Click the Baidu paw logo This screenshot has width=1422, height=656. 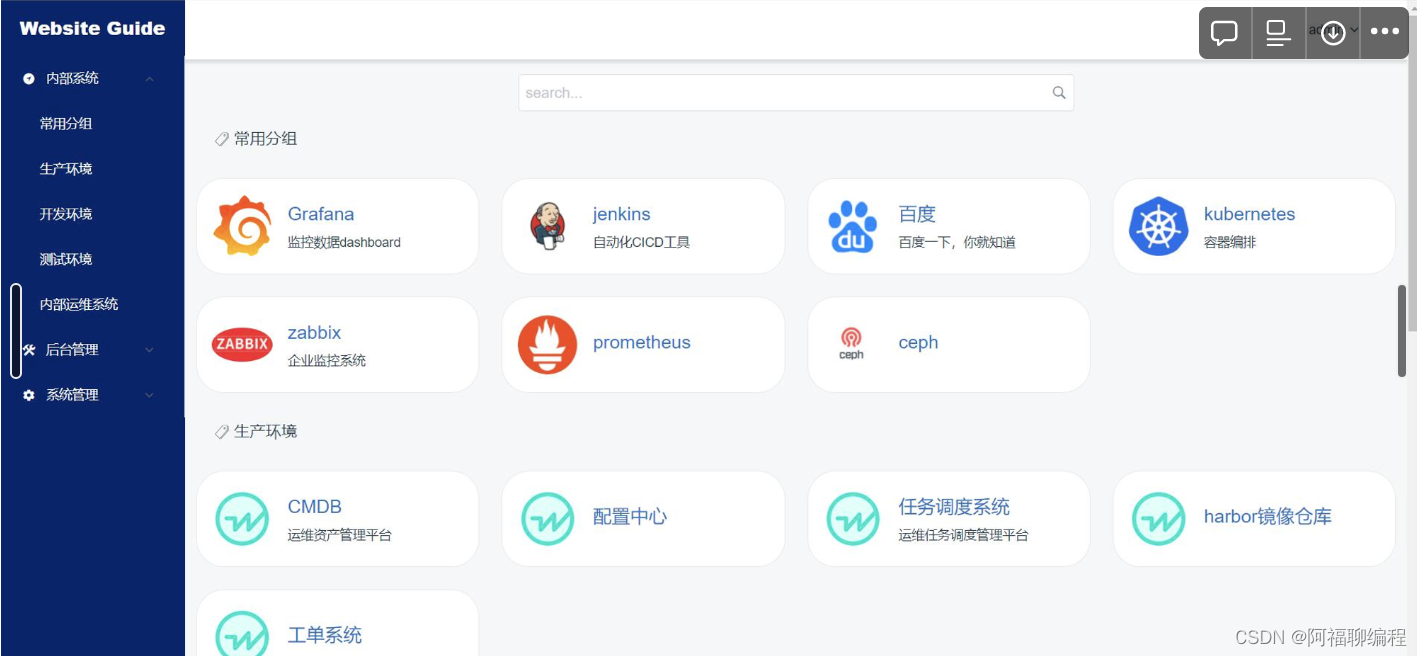(x=852, y=226)
